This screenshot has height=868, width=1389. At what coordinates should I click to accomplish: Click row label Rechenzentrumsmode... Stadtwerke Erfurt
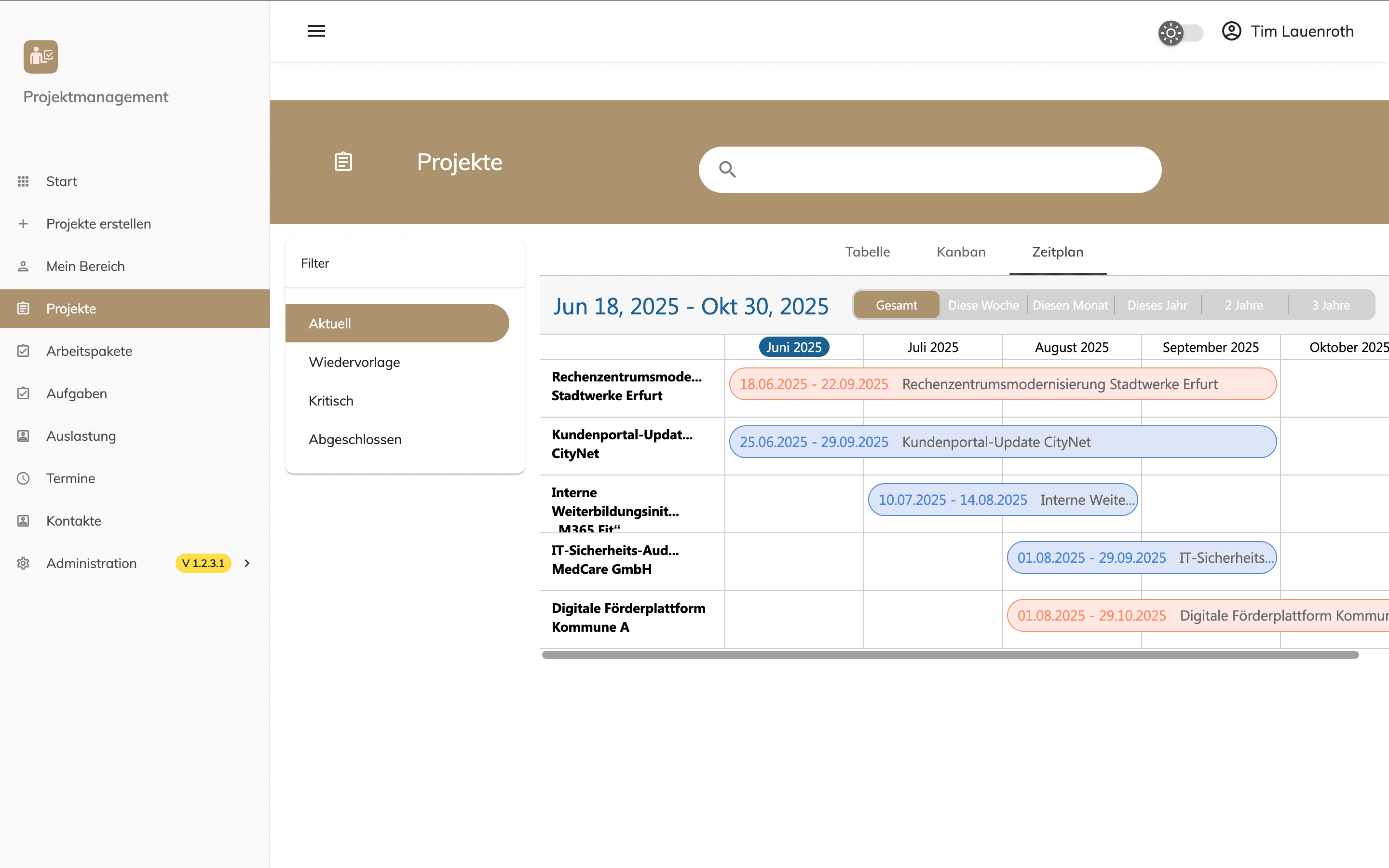point(626,386)
